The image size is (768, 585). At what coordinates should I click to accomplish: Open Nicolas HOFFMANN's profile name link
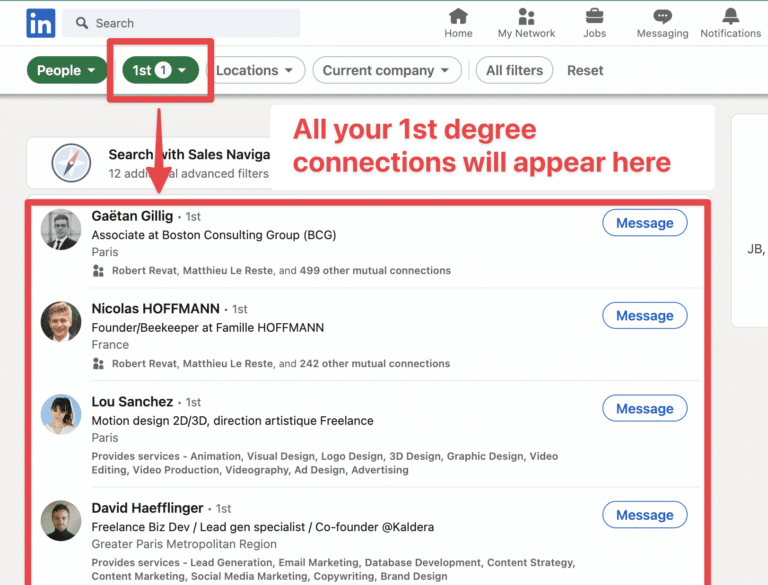click(155, 309)
